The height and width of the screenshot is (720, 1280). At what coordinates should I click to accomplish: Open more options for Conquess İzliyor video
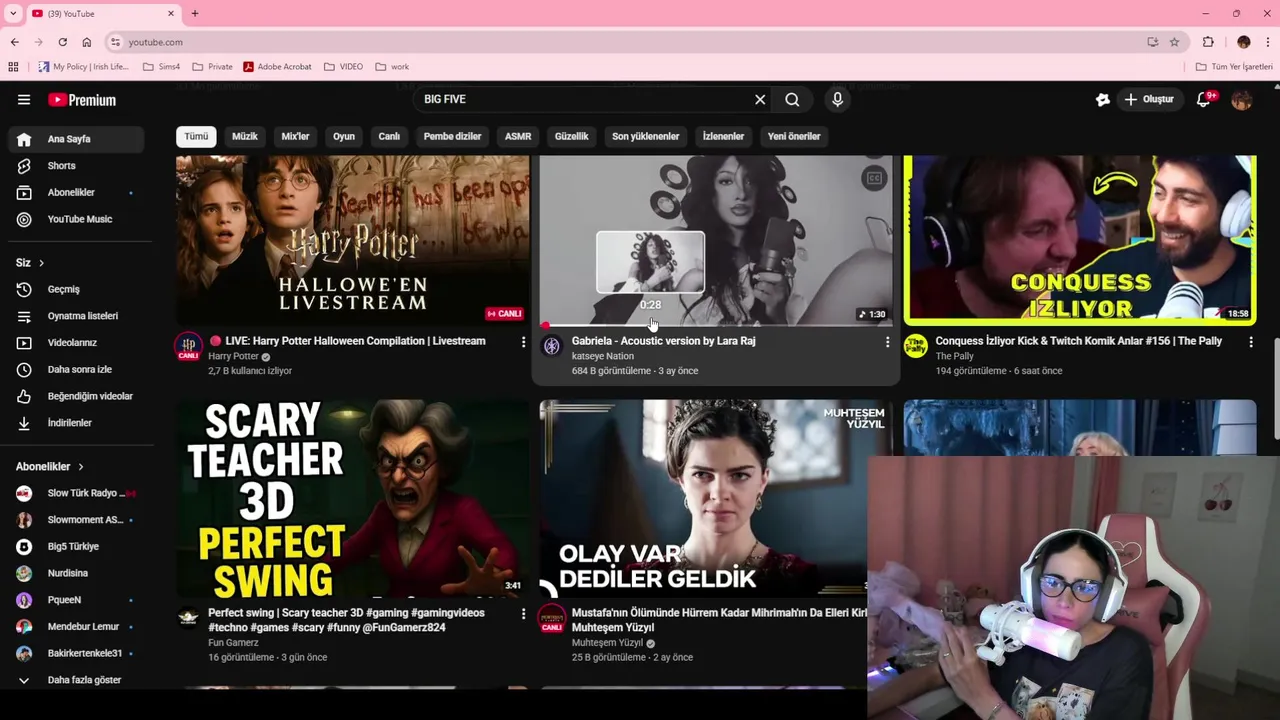coord(1250,342)
